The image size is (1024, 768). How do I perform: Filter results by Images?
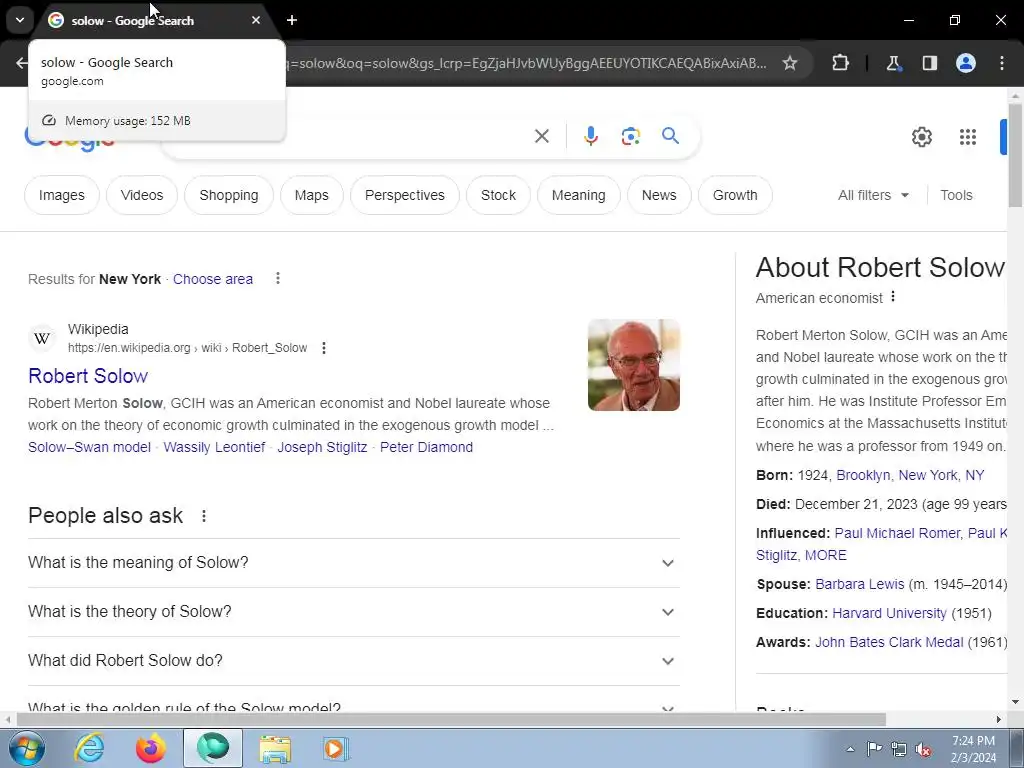(x=61, y=195)
